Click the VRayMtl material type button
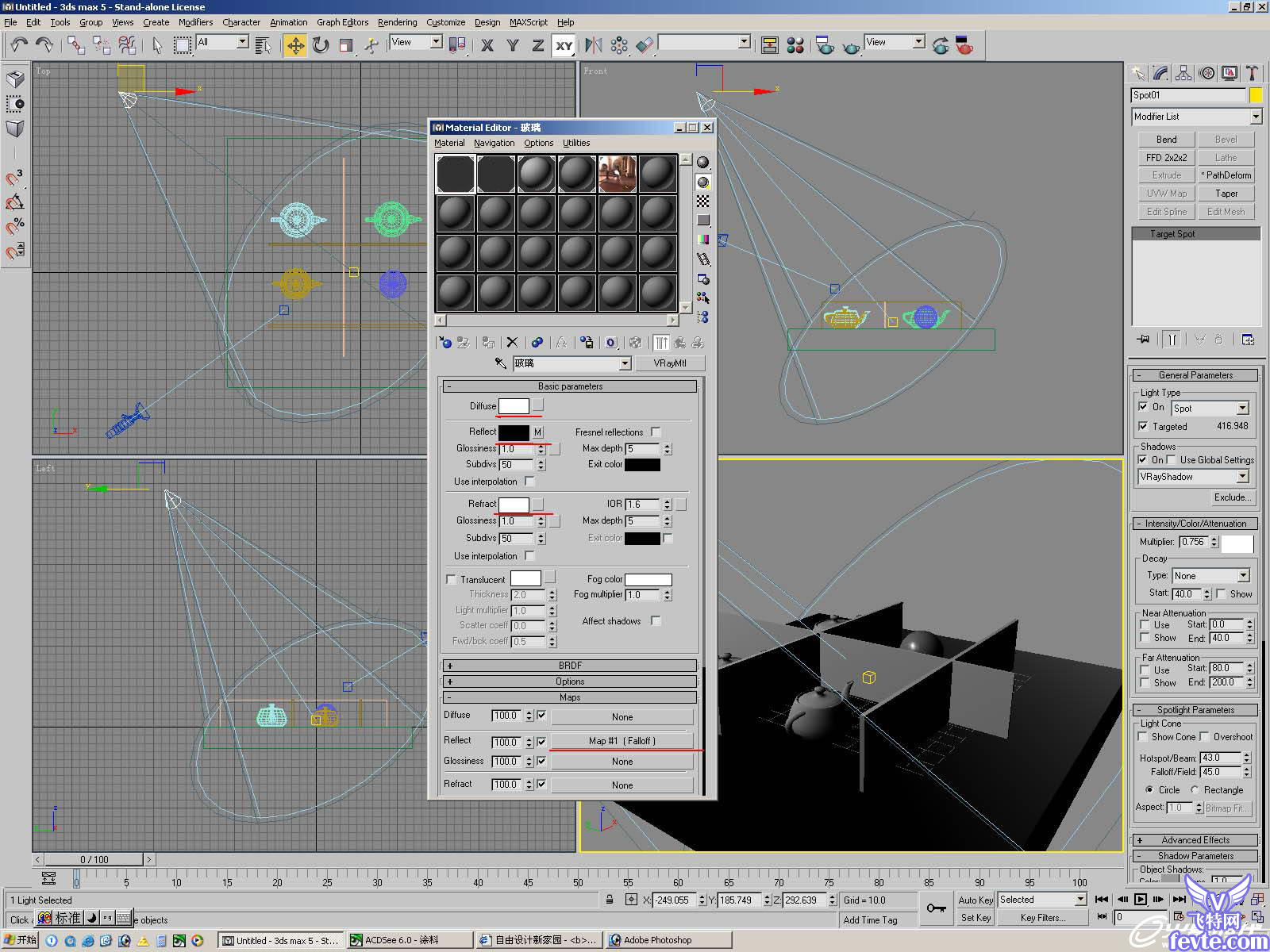Viewport: 1270px width, 952px height. pyautogui.click(x=670, y=363)
